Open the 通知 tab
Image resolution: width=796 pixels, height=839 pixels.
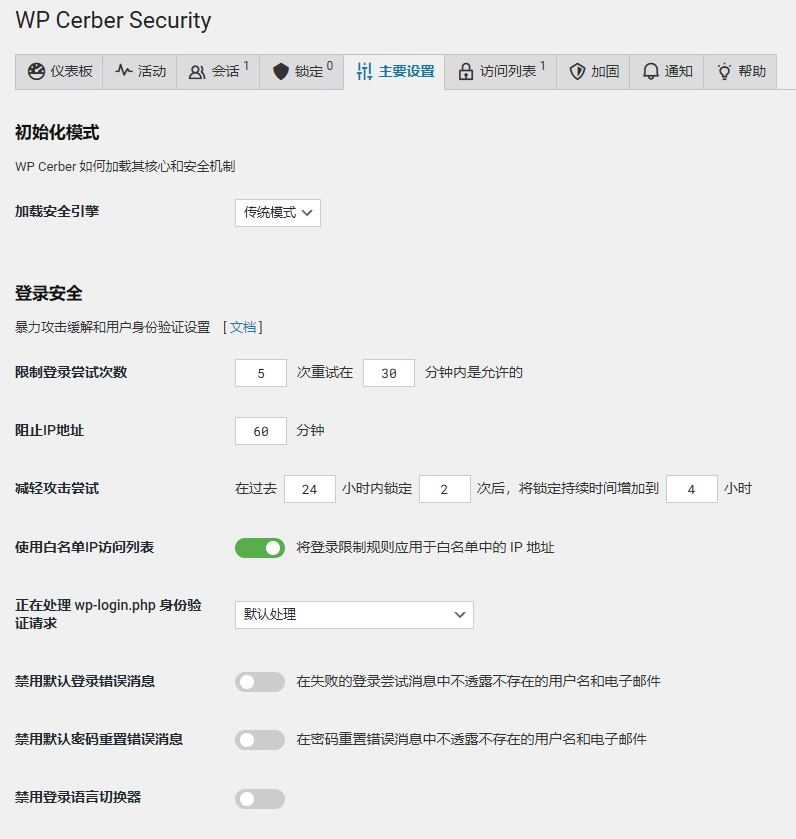coord(667,72)
